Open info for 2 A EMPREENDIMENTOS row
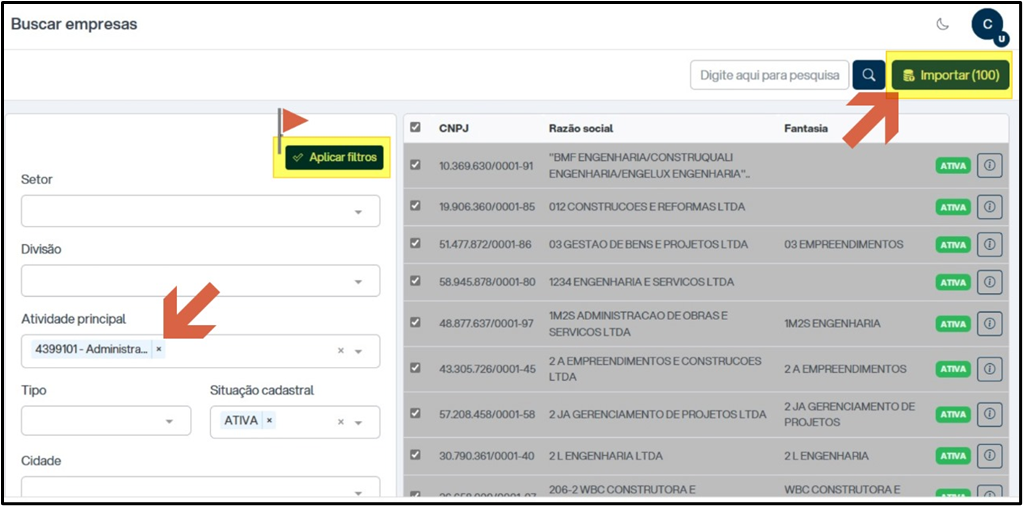1023x506 pixels. pos(989,369)
